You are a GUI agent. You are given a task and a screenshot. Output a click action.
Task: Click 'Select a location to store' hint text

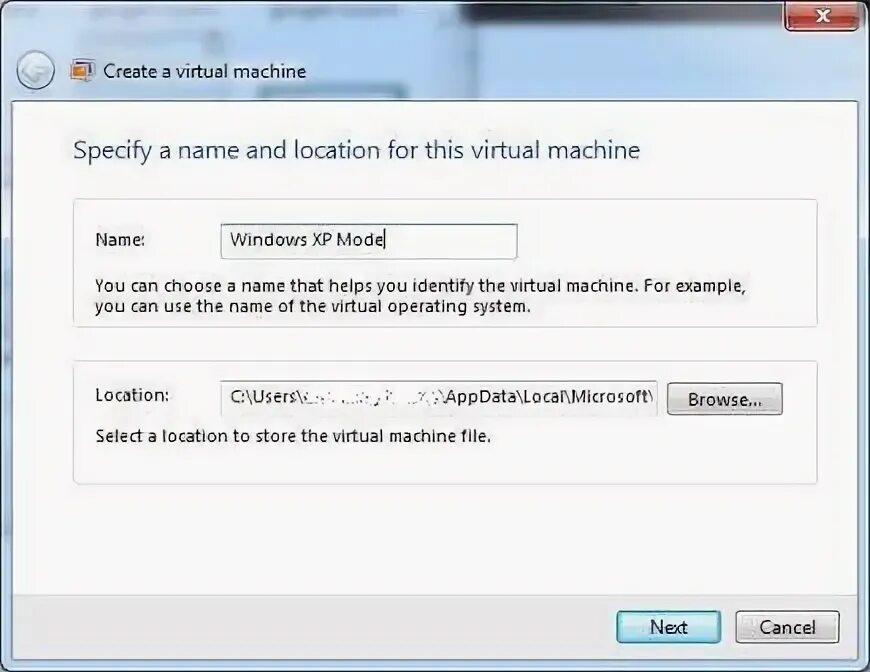pyautogui.click(x=293, y=436)
